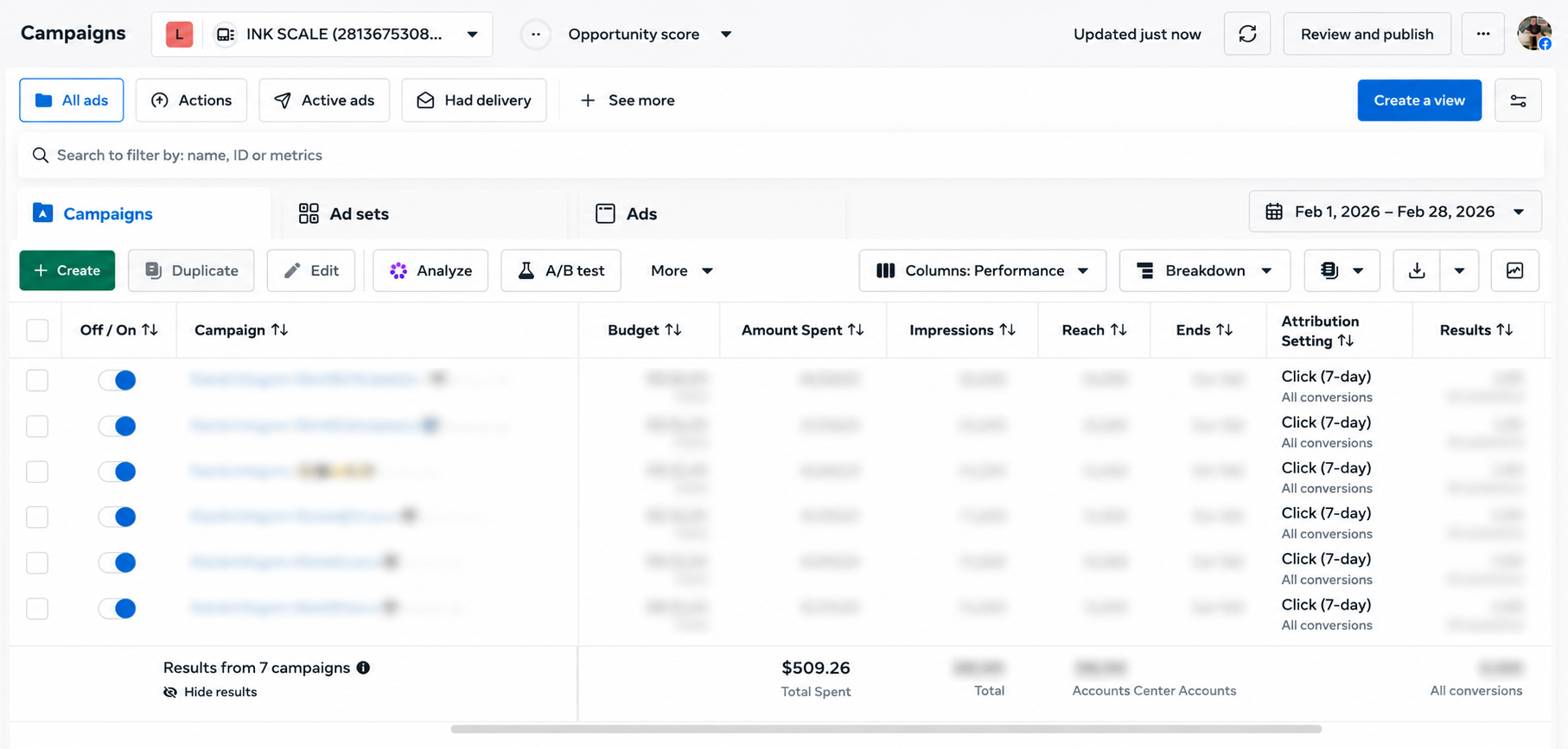Click the Analyze button

(430, 270)
